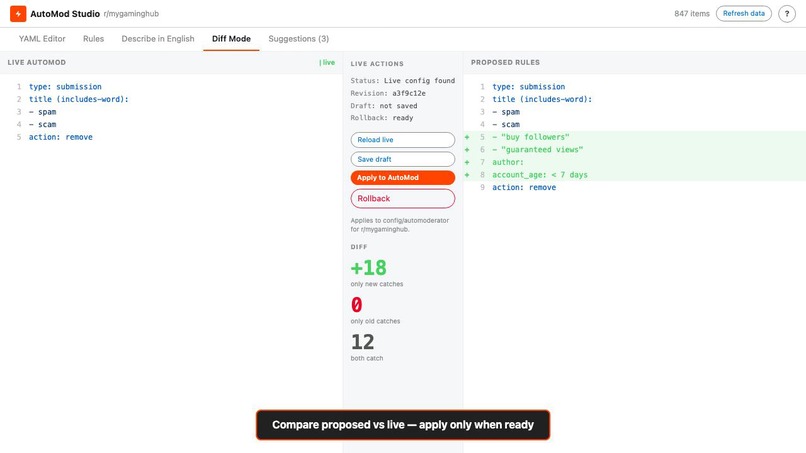The image size is (806, 453).
Task: Click 'Status: Live config found'
Action: pyautogui.click(x=402, y=81)
